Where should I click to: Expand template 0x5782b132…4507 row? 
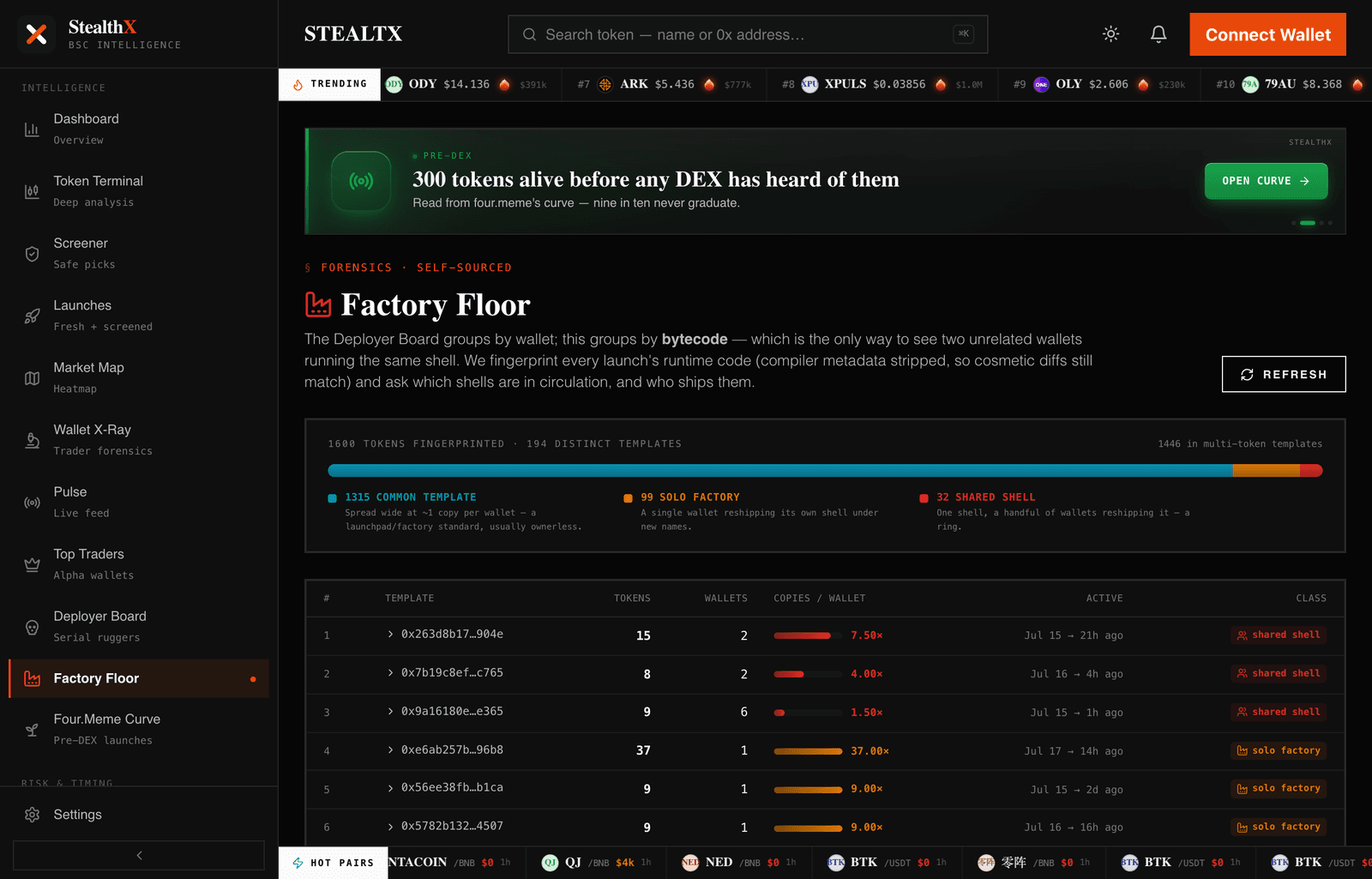pyautogui.click(x=390, y=827)
